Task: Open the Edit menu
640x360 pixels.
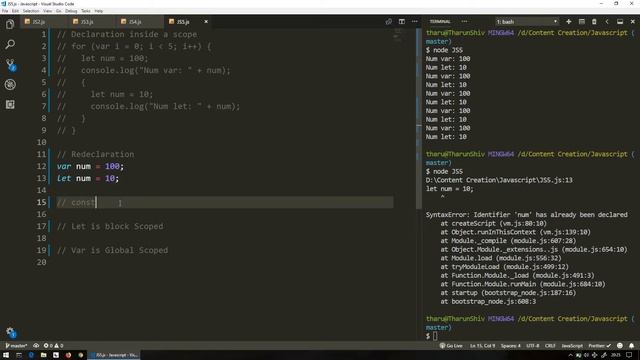Action: point(16,11)
